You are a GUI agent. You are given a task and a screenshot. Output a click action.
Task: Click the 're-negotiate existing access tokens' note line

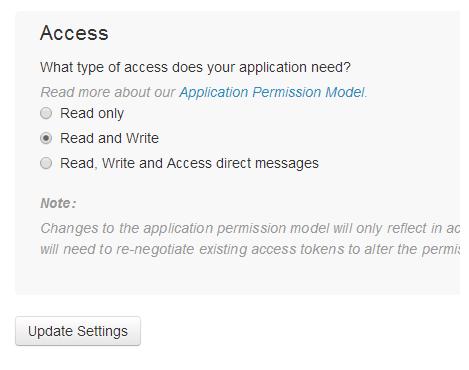[250, 249]
